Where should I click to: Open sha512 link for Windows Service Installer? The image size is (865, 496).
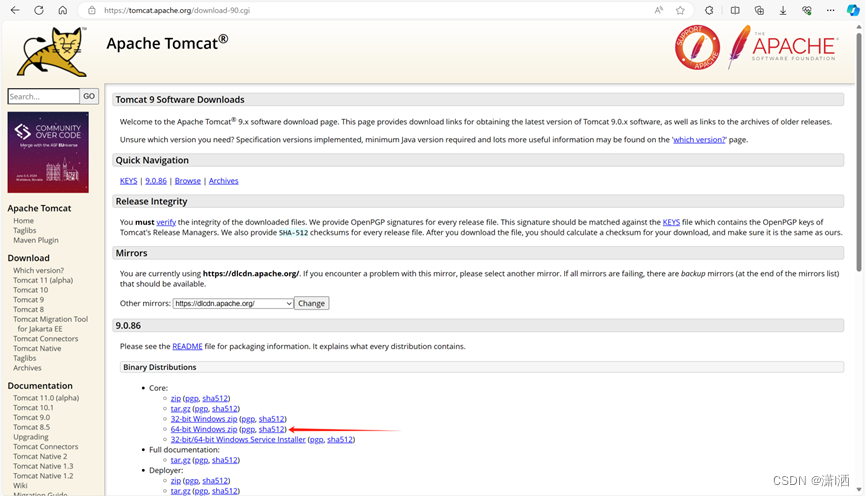(340, 440)
